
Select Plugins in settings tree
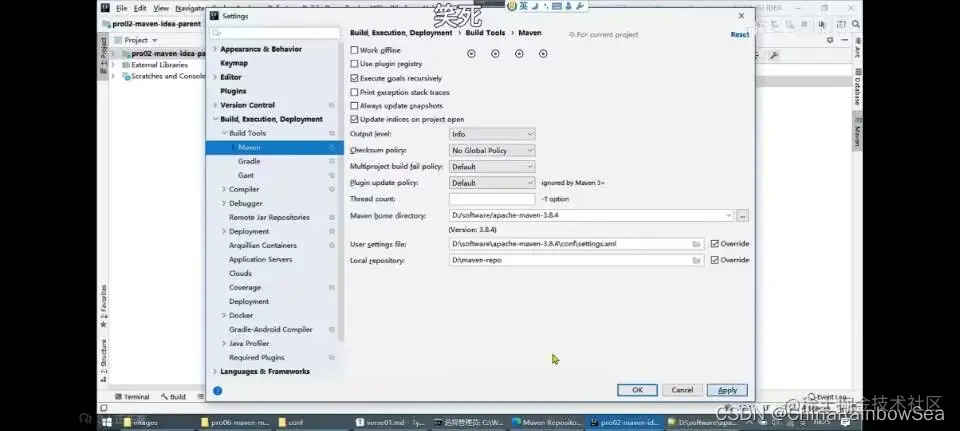[233, 91]
